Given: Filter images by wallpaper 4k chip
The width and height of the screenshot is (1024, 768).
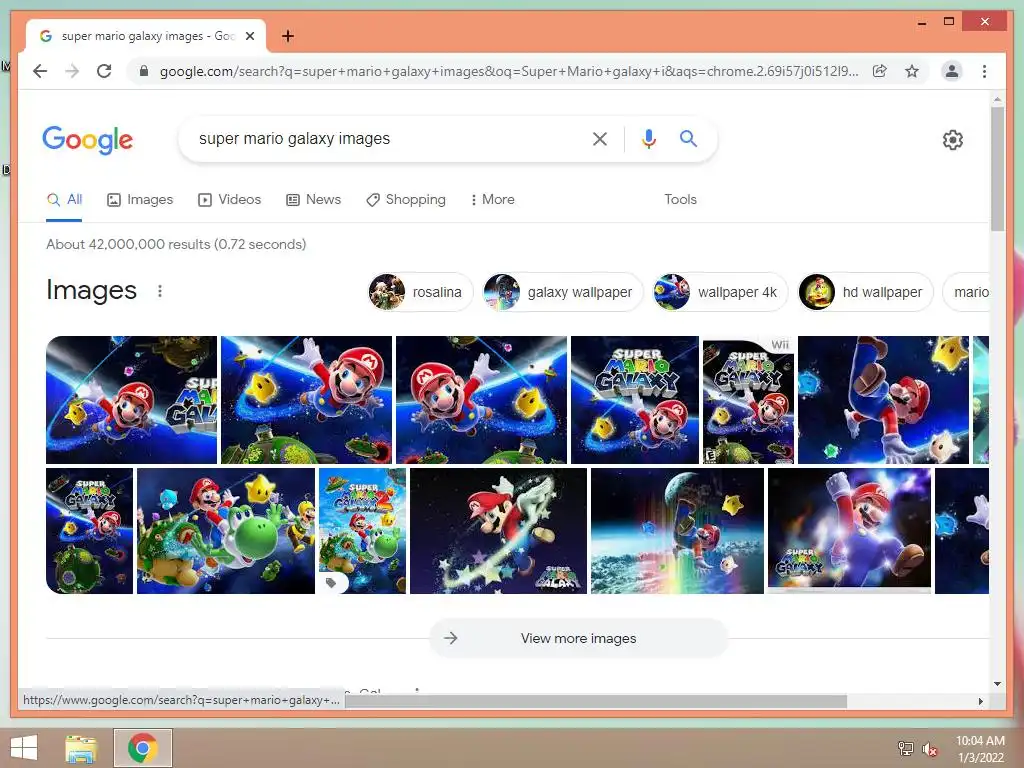Looking at the screenshot, I should 720,292.
